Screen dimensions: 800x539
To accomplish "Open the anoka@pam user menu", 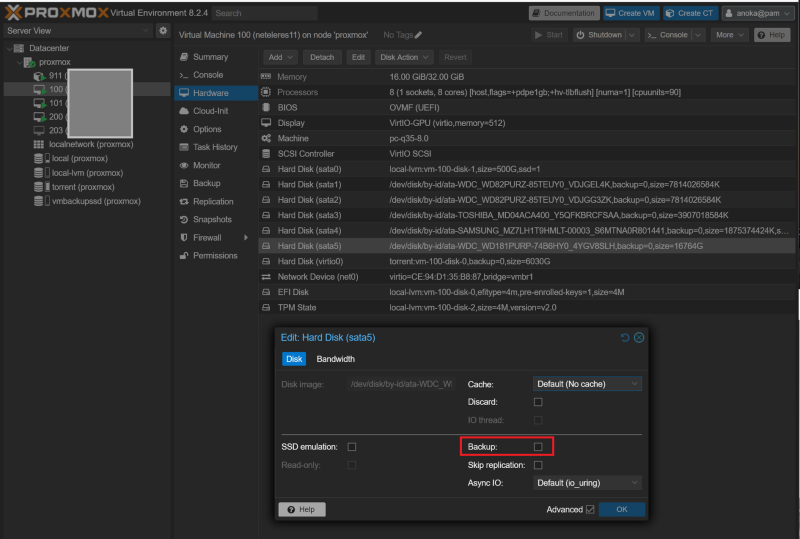I will point(759,13).
